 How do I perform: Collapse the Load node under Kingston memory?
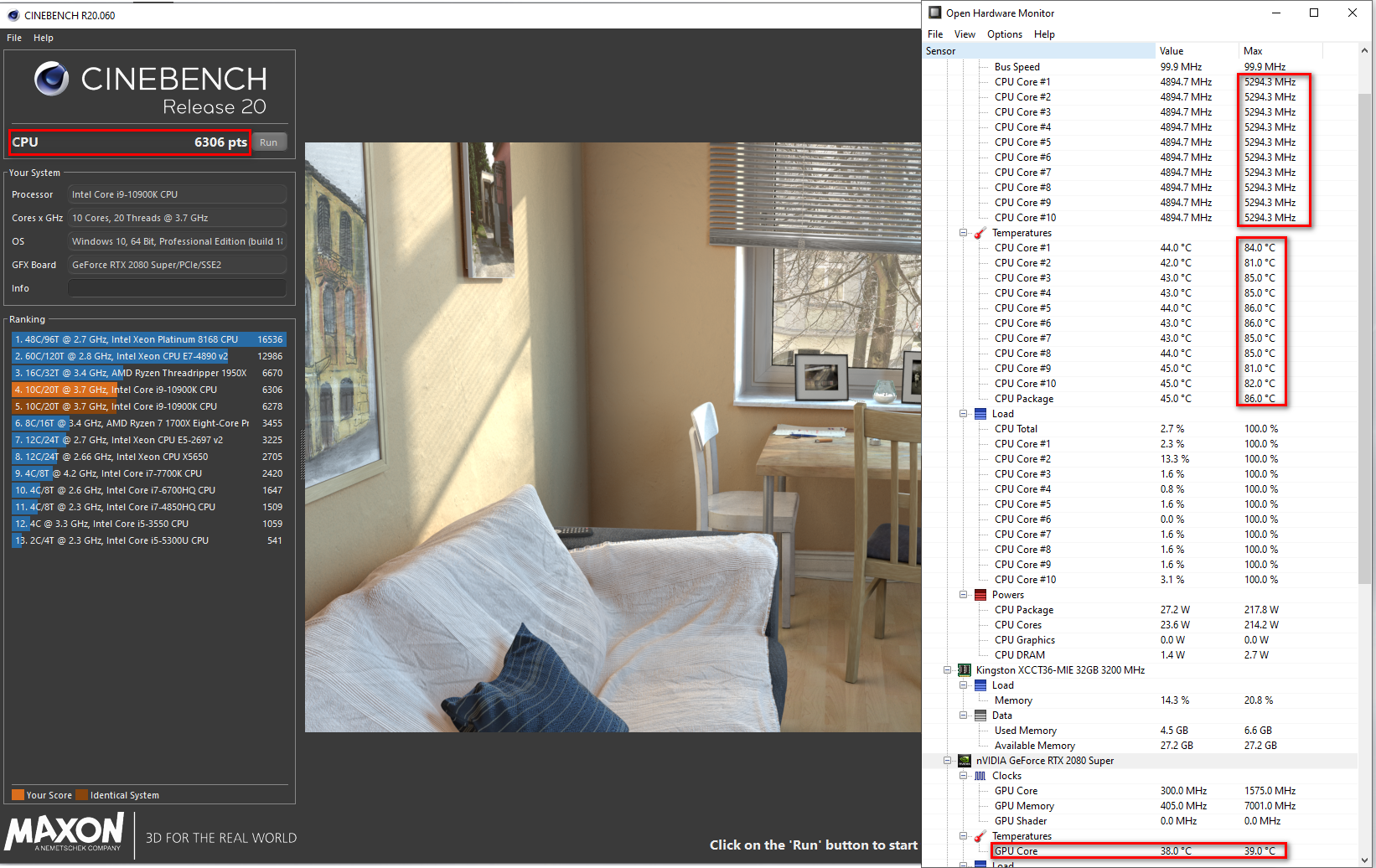tap(964, 685)
